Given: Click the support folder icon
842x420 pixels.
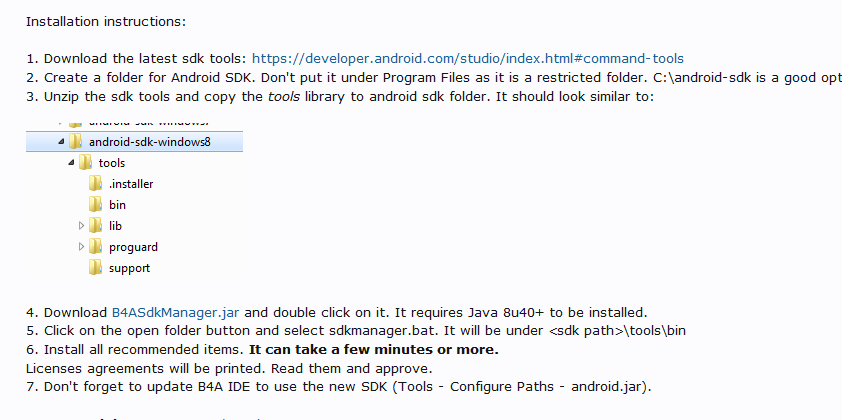Looking at the screenshot, I should 95,267.
